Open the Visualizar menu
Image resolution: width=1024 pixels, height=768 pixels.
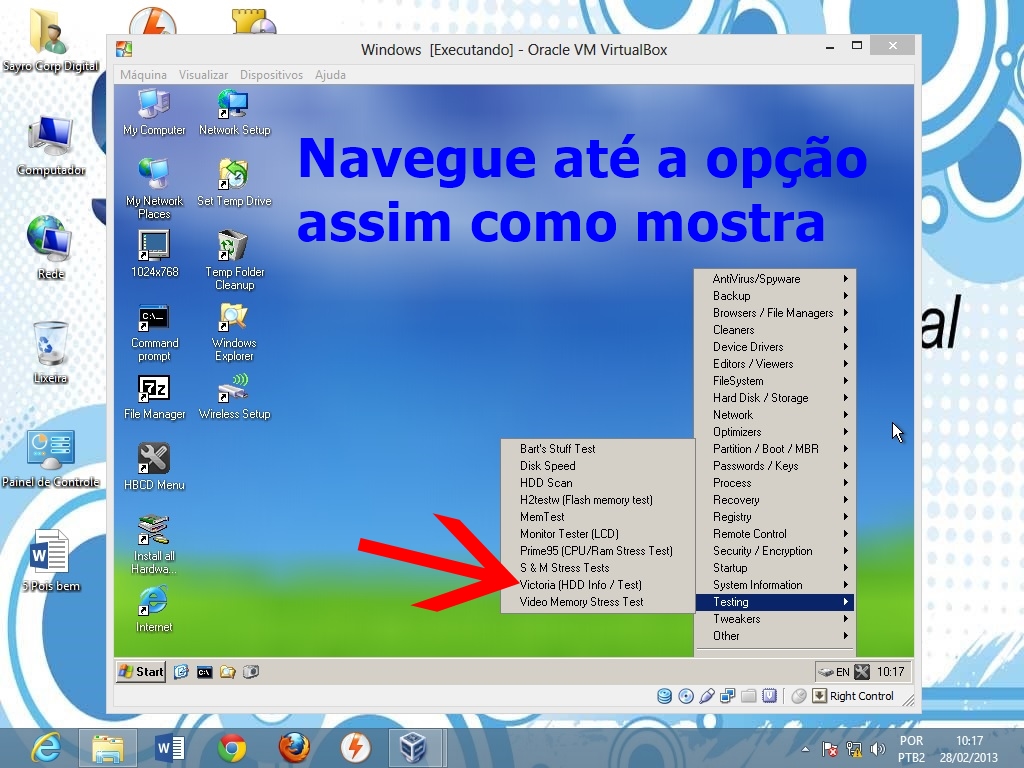tap(203, 74)
